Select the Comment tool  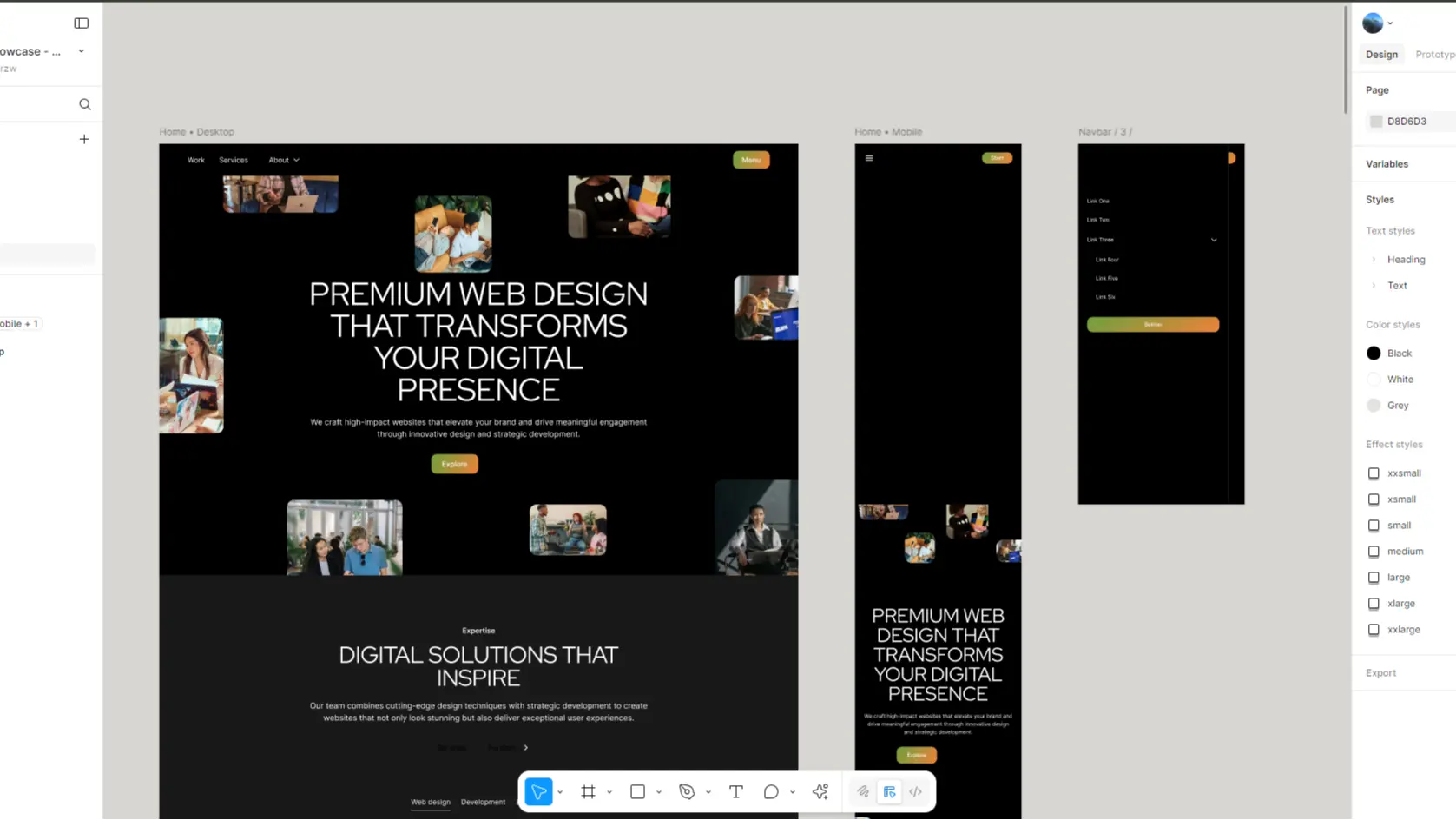[771, 791]
